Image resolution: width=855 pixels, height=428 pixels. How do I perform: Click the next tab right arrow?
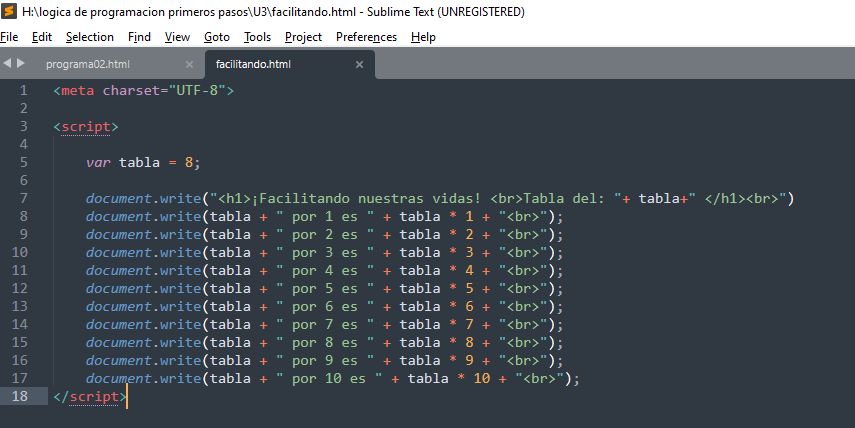[x=21, y=63]
